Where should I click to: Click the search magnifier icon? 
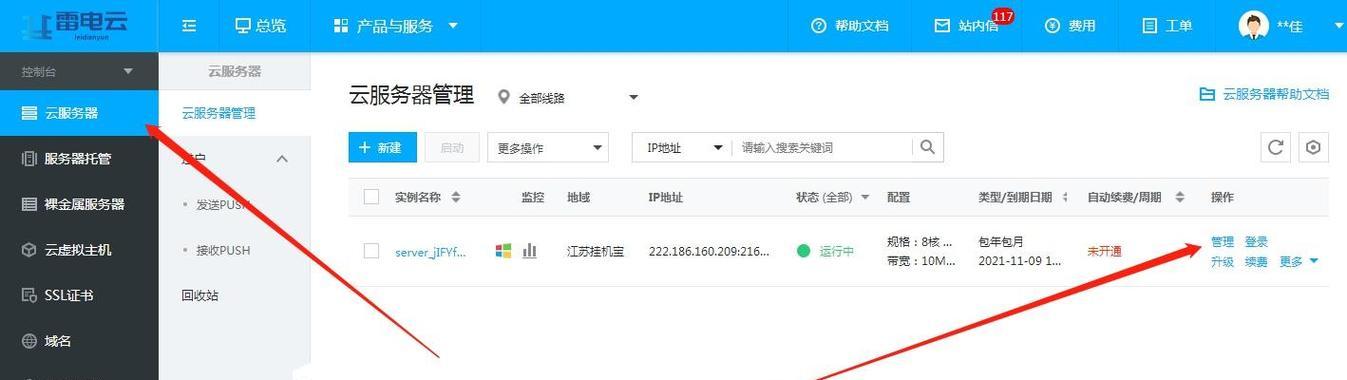tap(928, 147)
